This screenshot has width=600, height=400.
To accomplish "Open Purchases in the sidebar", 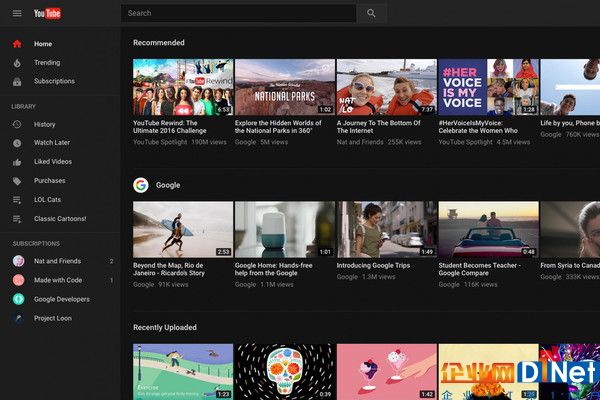I will 49,181.
